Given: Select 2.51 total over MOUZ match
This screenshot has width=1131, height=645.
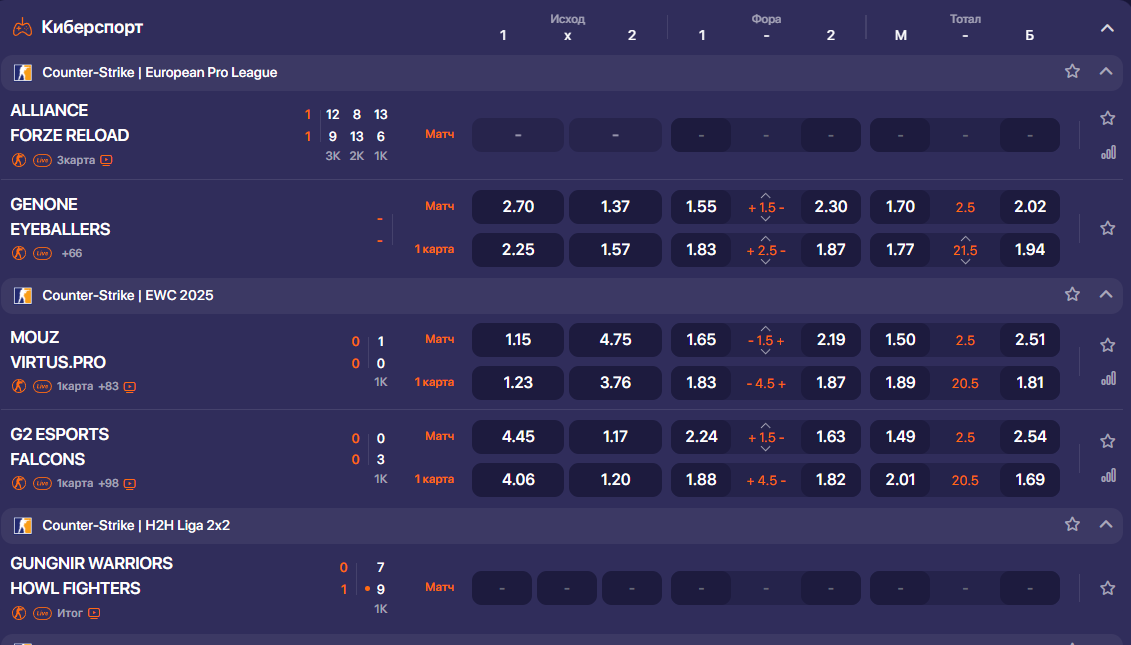Looking at the screenshot, I should coord(1030,340).
